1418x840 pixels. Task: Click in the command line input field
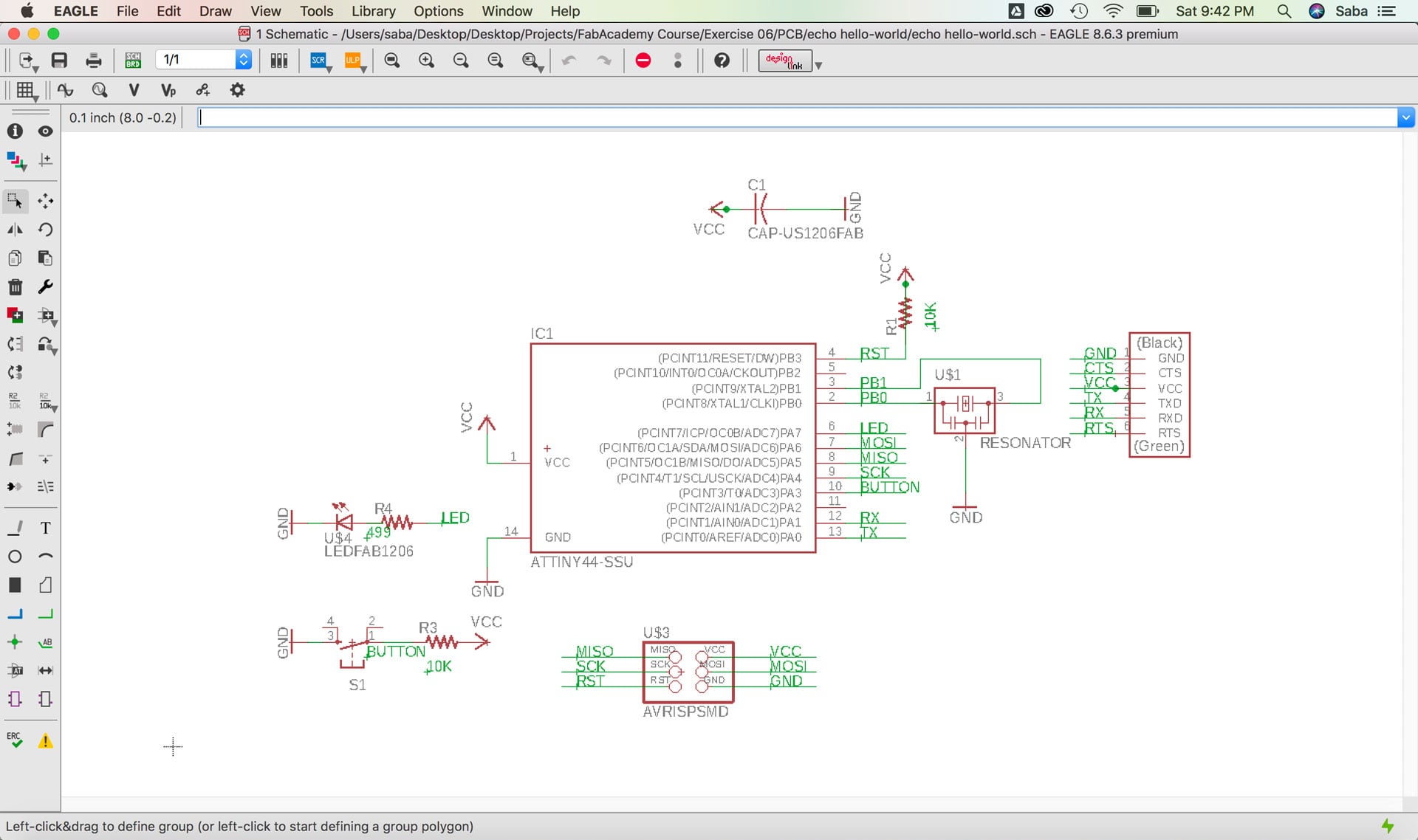click(x=798, y=117)
